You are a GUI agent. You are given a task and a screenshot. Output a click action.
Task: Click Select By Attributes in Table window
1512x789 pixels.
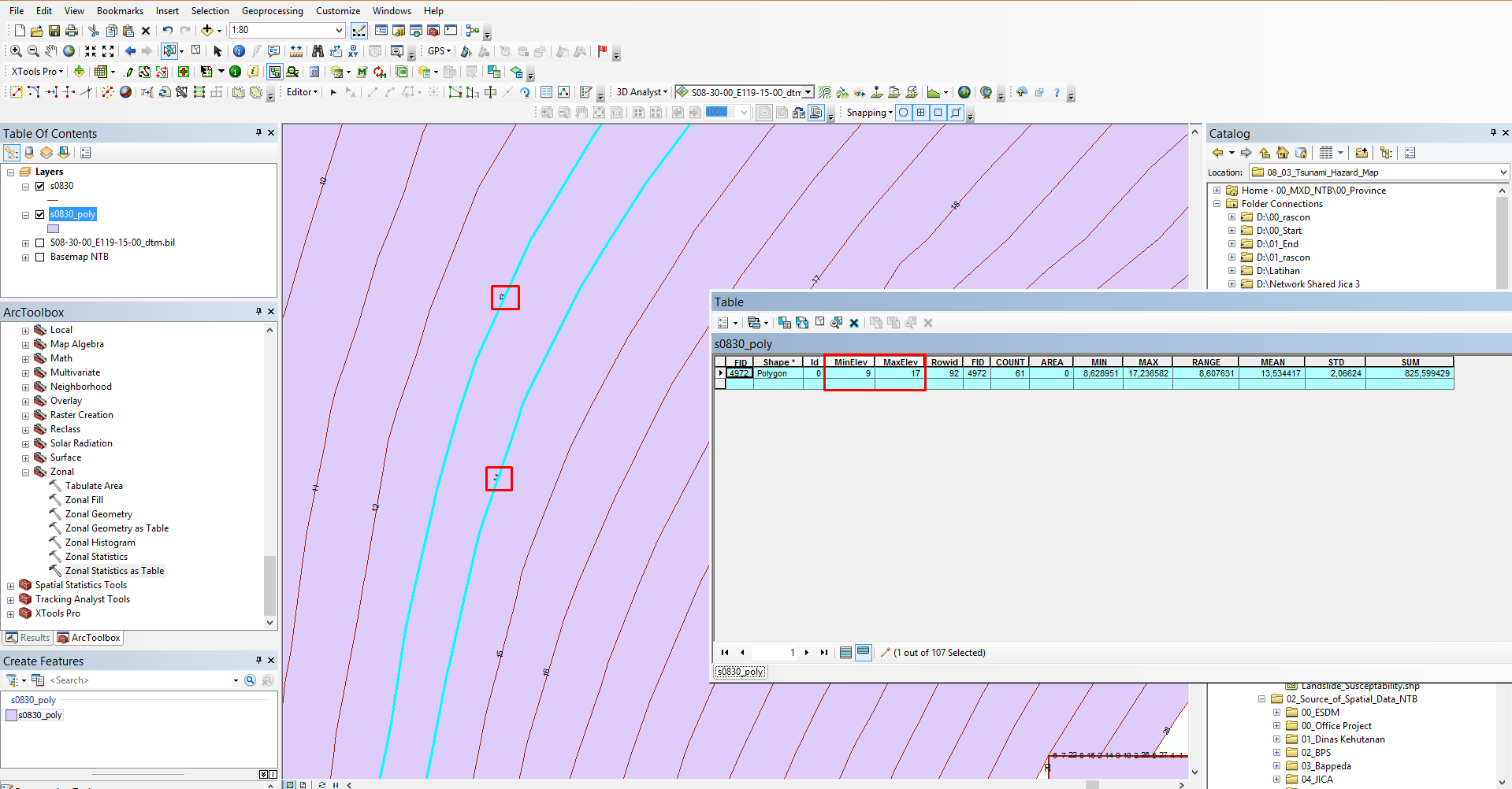[x=785, y=323]
